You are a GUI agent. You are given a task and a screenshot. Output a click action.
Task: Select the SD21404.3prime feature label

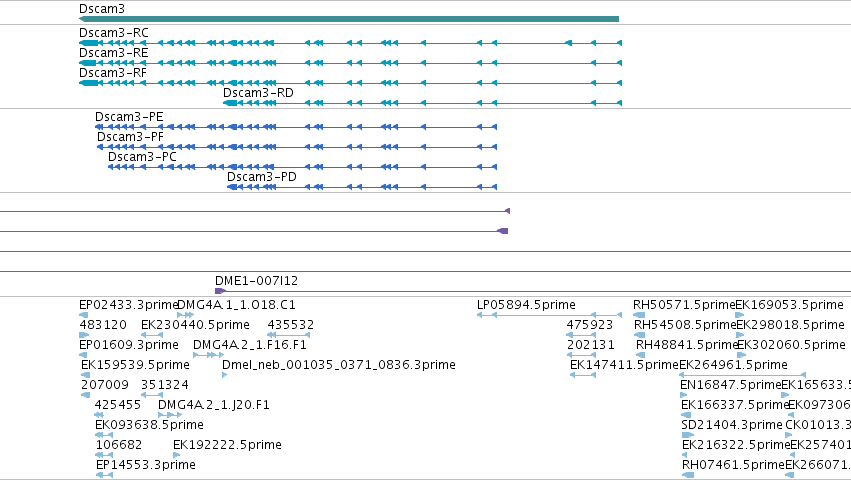[x=732, y=425]
